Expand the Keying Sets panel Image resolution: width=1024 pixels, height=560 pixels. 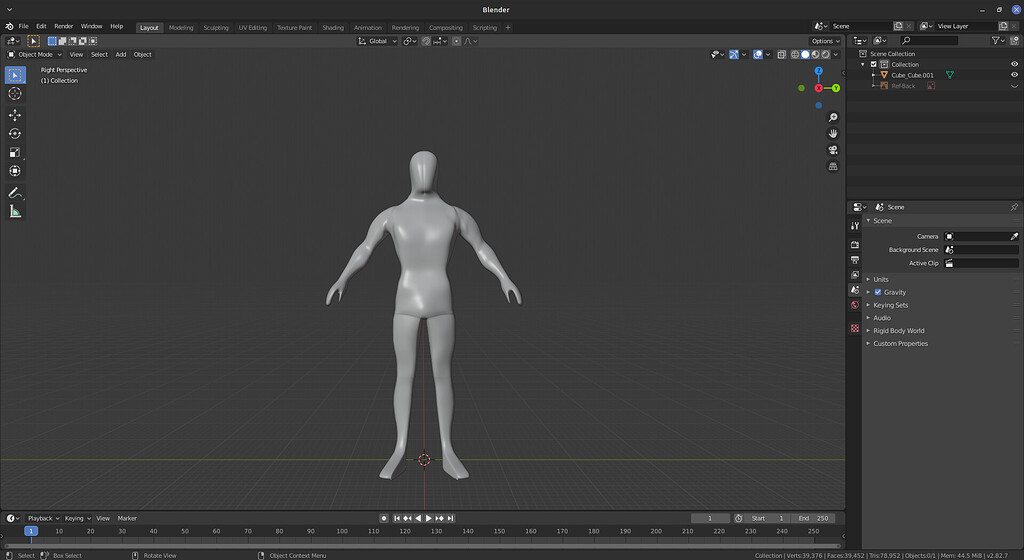click(890, 305)
